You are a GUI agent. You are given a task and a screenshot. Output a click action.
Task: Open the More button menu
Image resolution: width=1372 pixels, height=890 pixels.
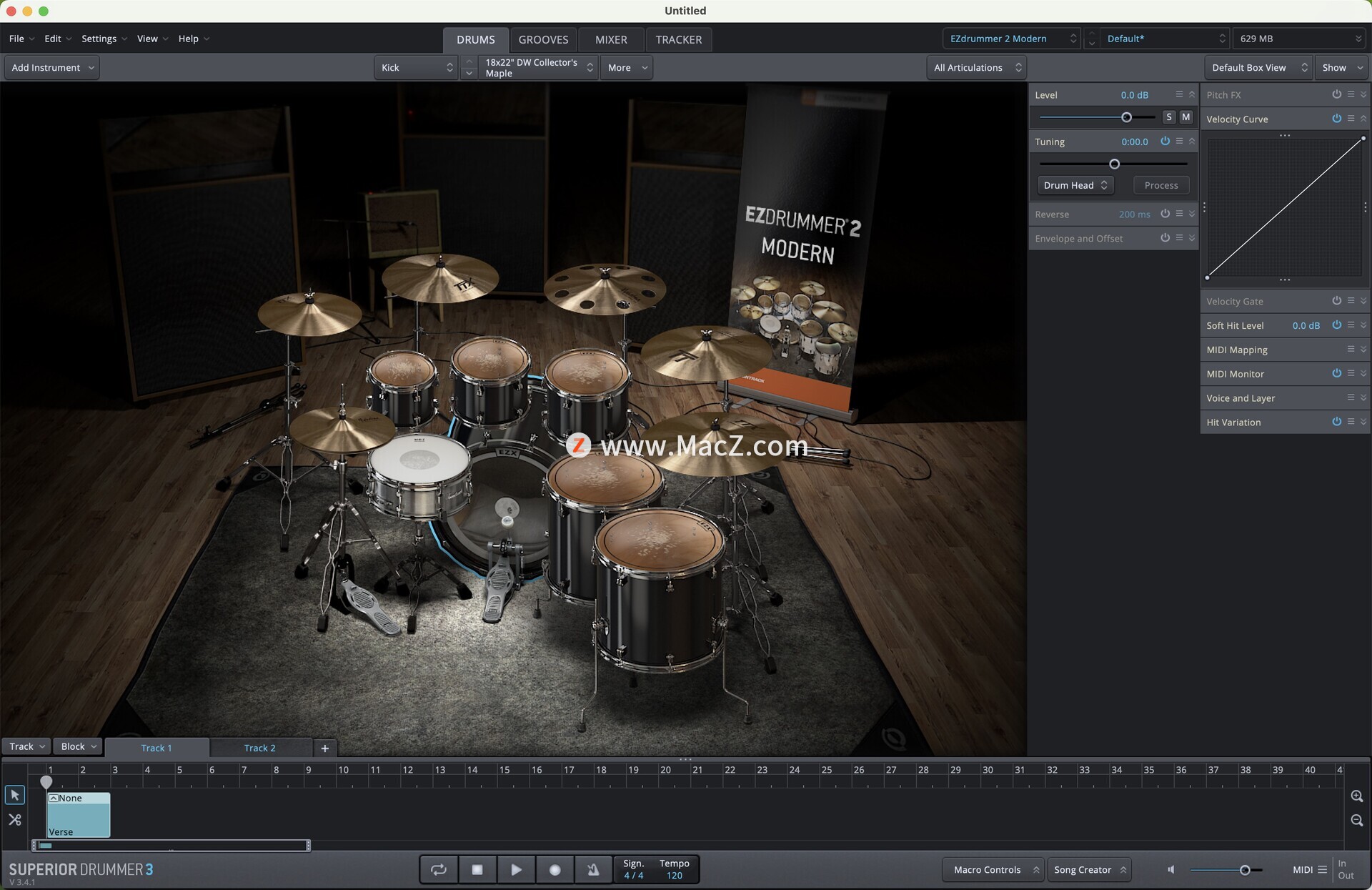[x=627, y=67]
